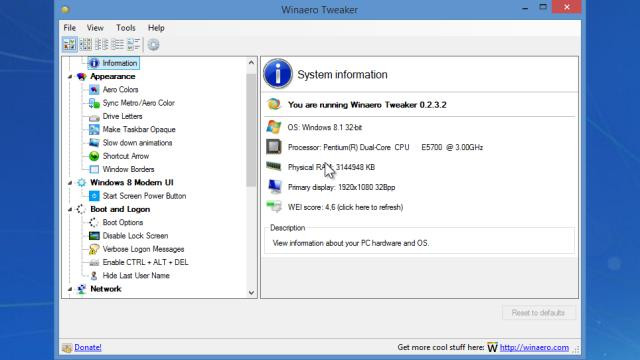
Task: Select Start Screen Power Button label
Action: tap(144, 196)
